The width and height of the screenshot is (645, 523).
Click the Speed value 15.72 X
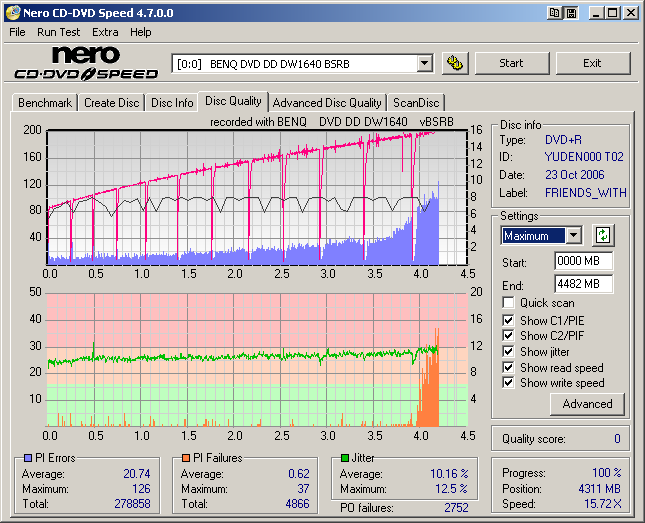(603, 504)
